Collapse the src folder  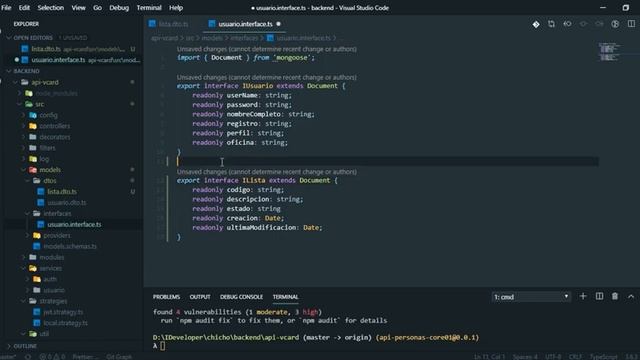click(19, 104)
